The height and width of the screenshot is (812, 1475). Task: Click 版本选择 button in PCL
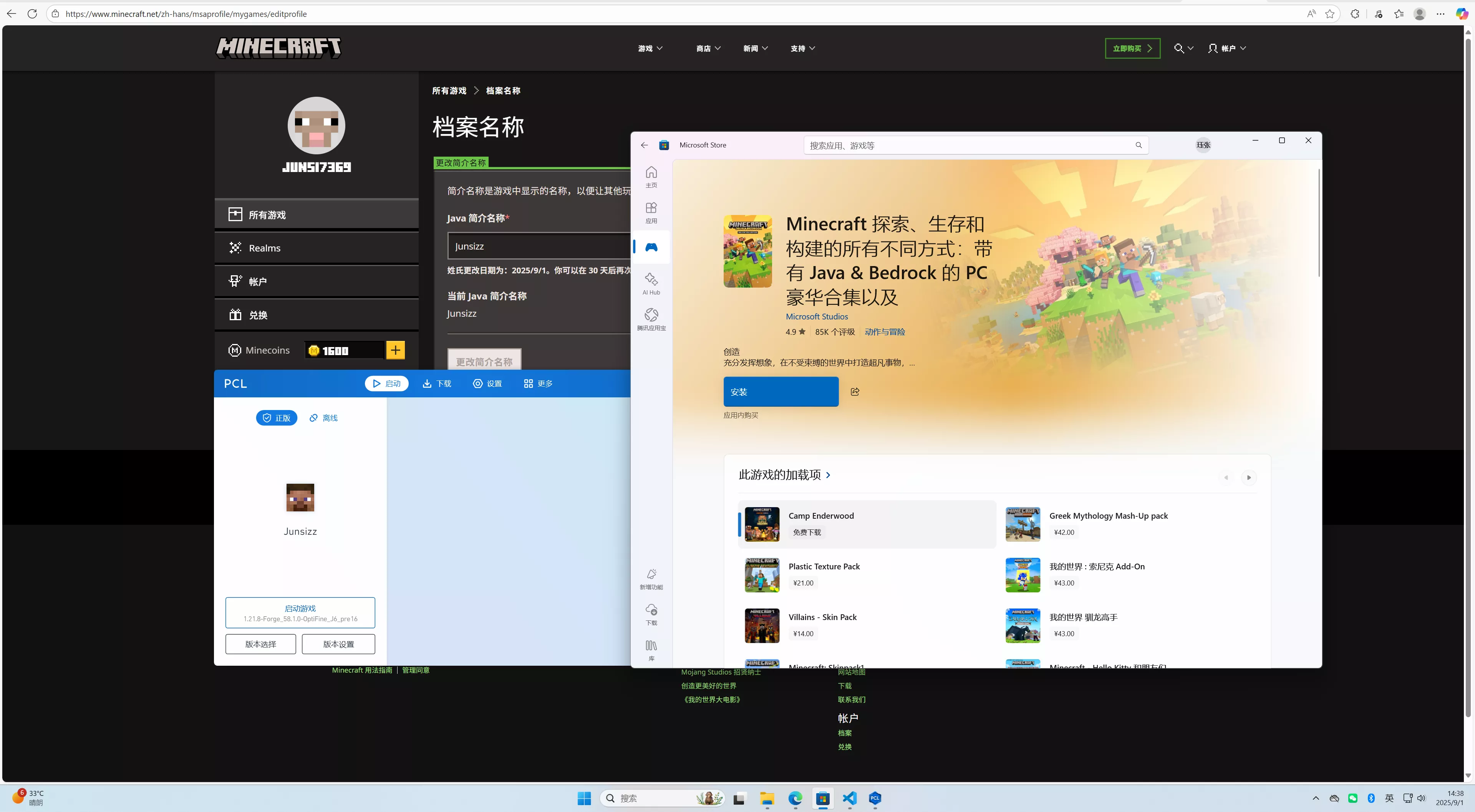(260, 644)
